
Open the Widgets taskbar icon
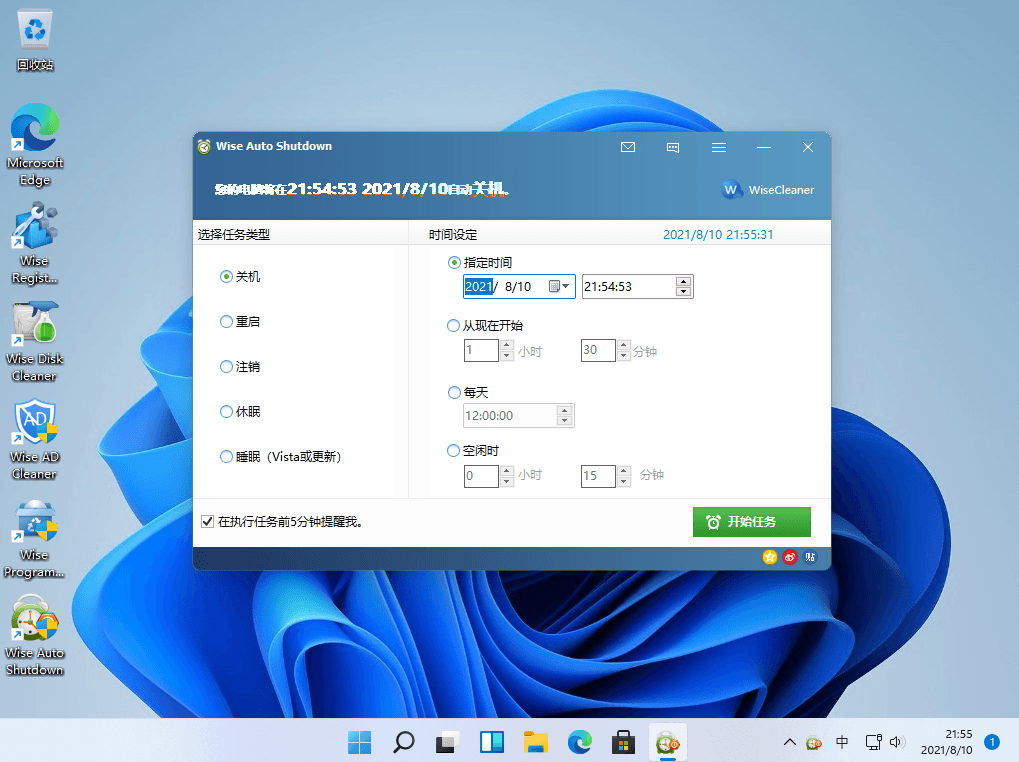(492, 742)
